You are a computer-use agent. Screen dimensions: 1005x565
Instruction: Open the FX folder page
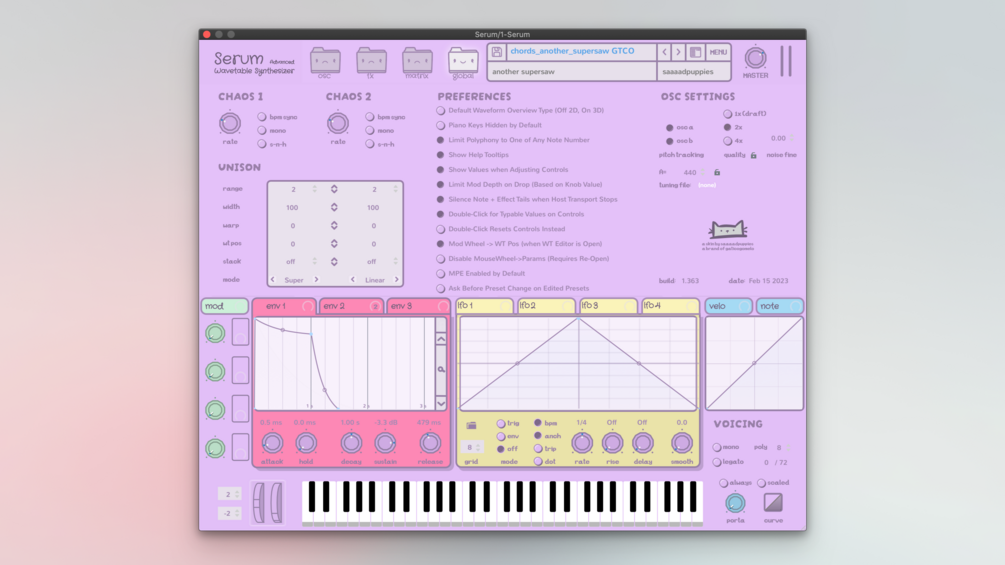371,61
